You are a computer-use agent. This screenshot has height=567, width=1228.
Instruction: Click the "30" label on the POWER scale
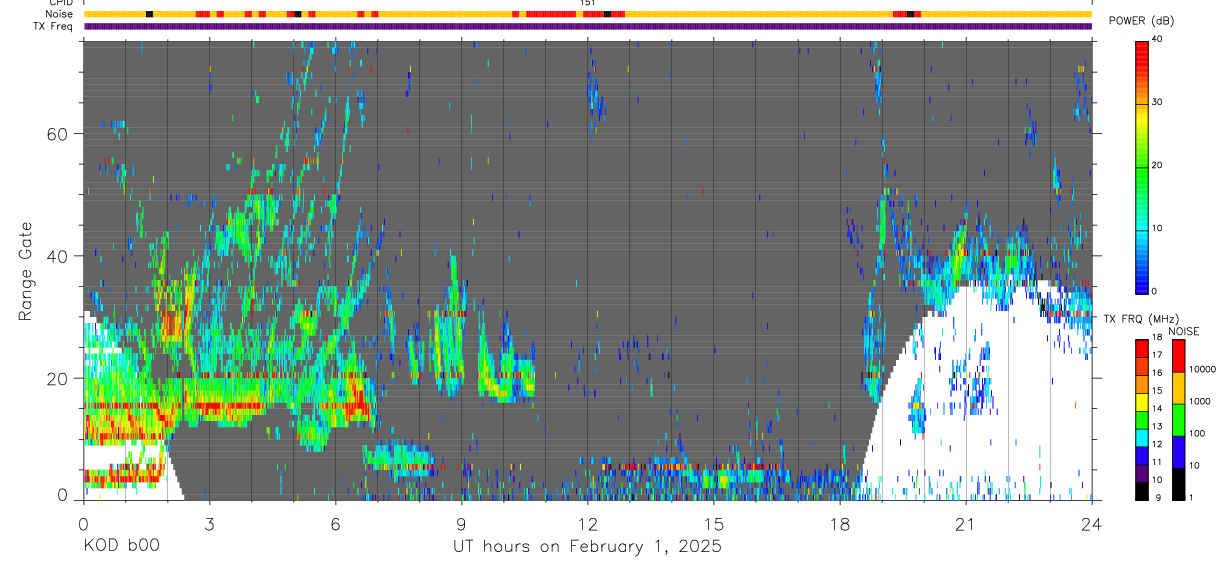click(x=1157, y=102)
